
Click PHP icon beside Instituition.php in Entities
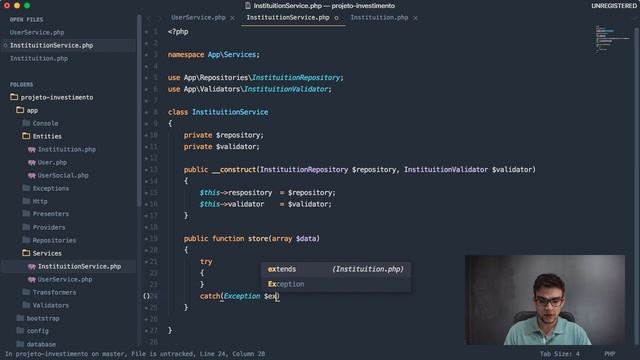pos(32,149)
